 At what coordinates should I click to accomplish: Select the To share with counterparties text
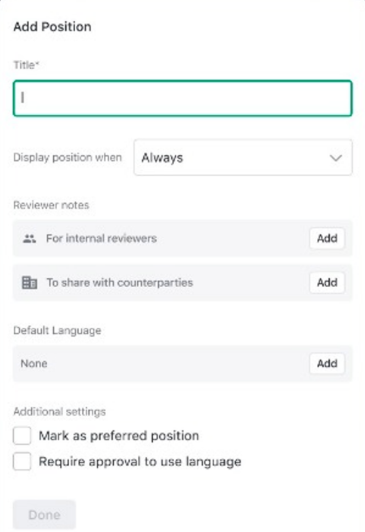pyautogui.click(x=120, y=283)
